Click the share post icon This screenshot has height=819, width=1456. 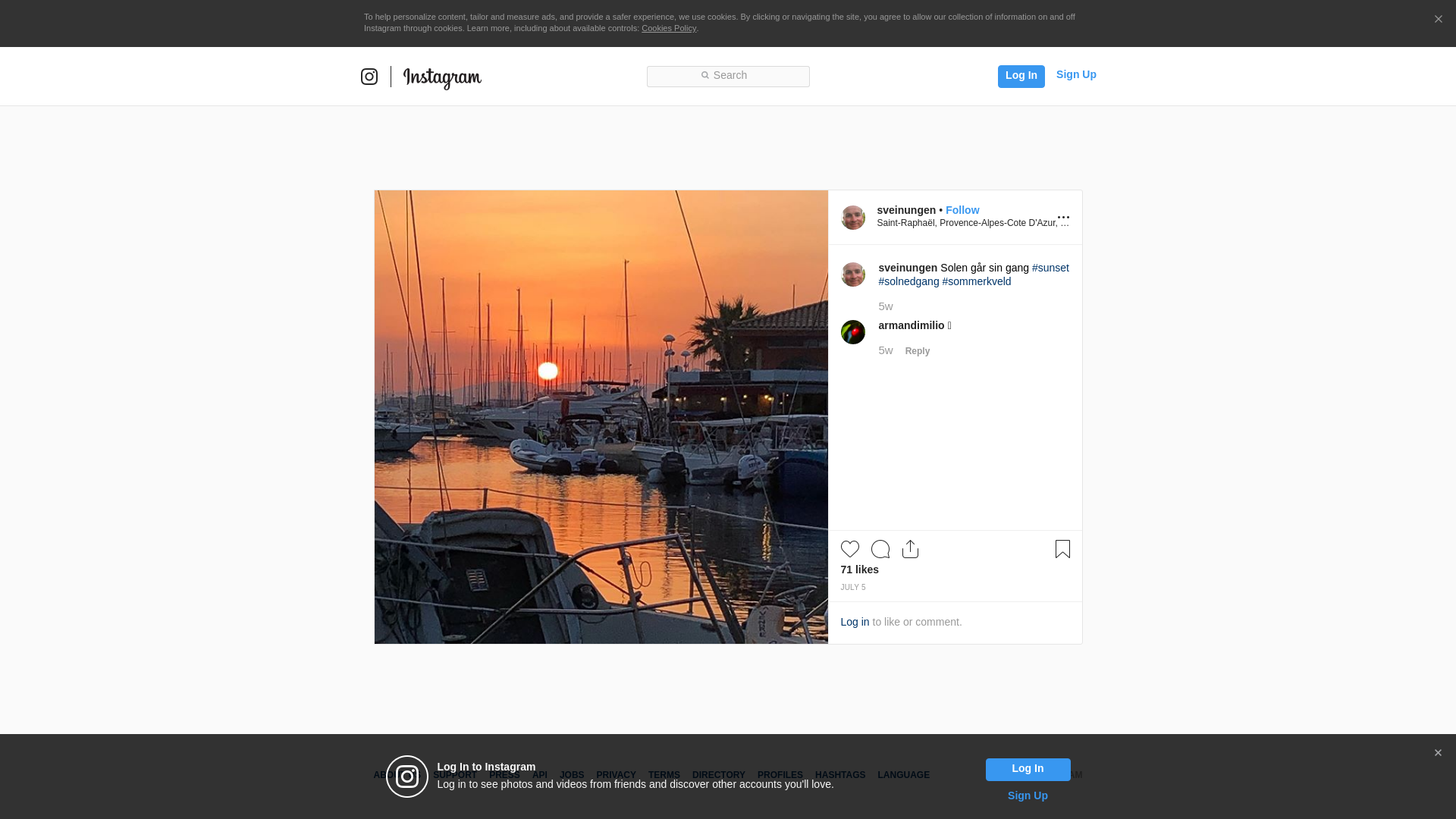pyautogui.click(x=910, y=549)
